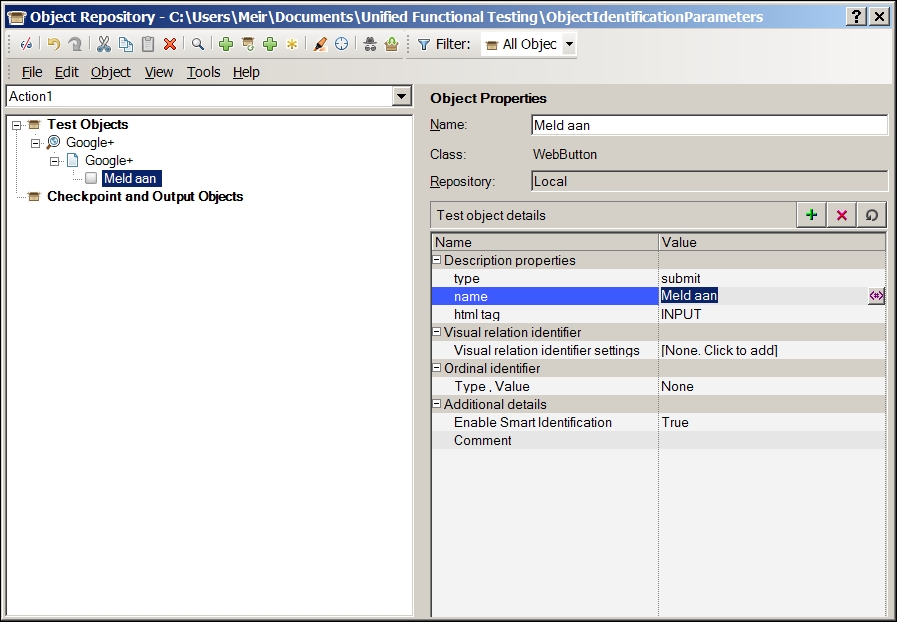Click the red X Delete toolbar icon
897x622 pixels.
pyautogui.click(x=170, y=44)
